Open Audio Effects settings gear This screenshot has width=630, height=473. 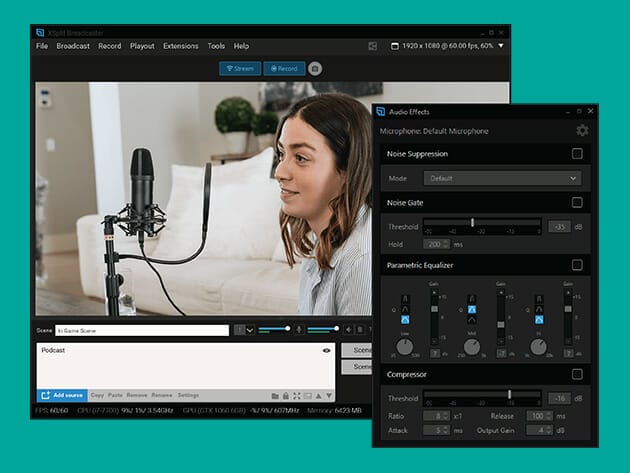point(582,131)
